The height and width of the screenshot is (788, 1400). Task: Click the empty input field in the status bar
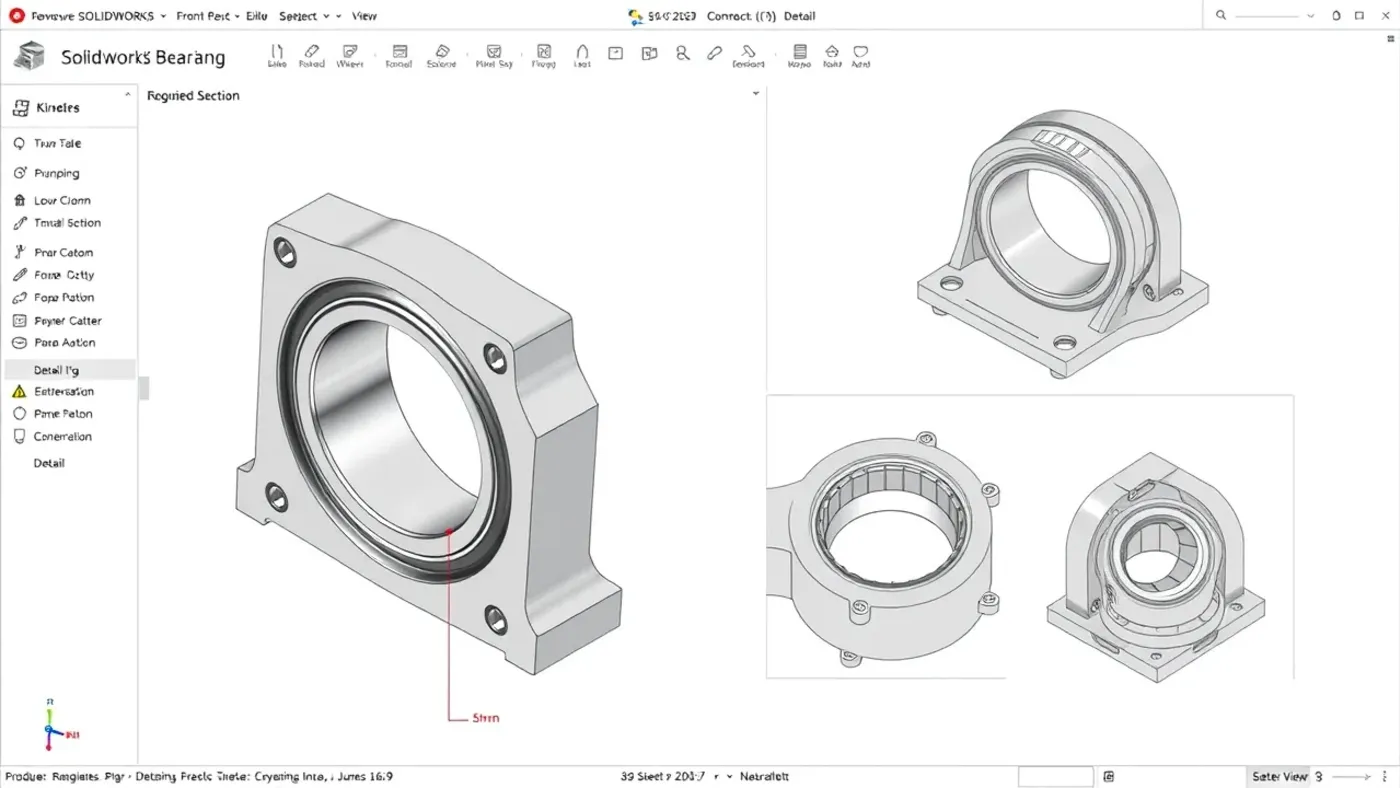pos(1055,777)
